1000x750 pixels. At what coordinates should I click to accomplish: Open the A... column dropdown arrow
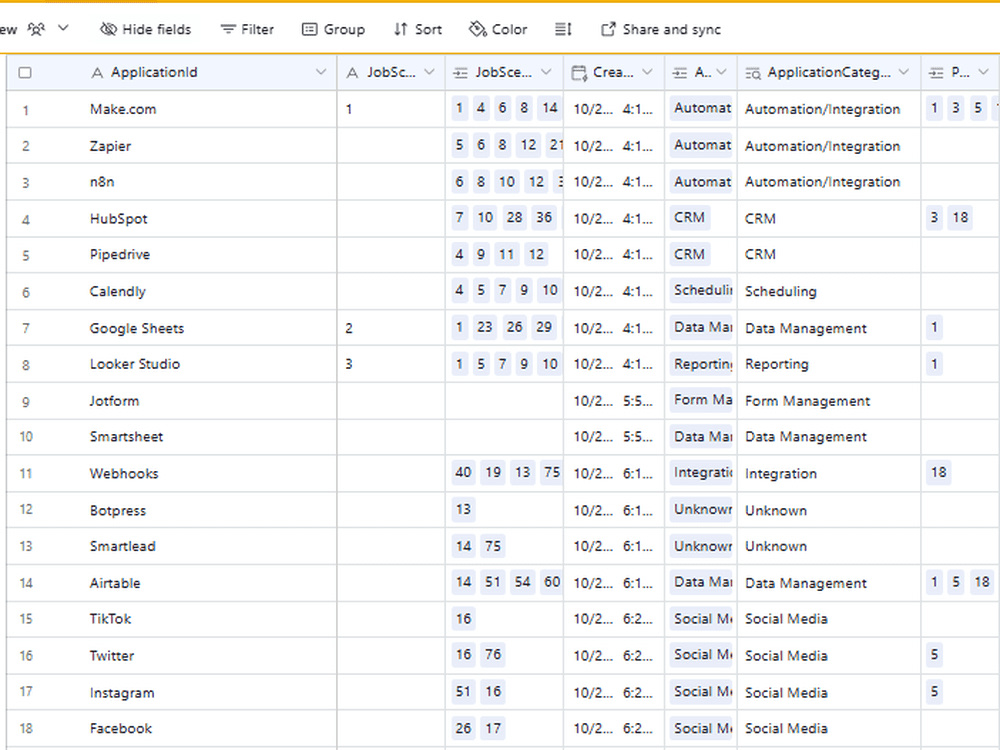point(721,72)
